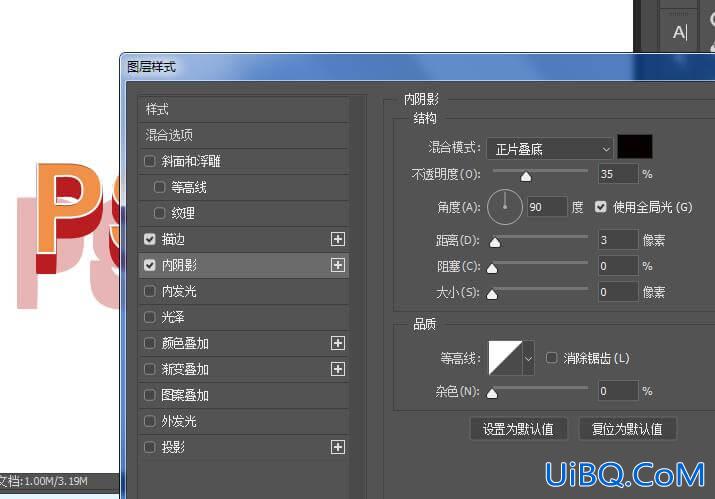Image resolution: width=715 pixels, height=499 pixels.
Task: Click the 图层样式 dialog title bar
Action: (x=417, y=67)
